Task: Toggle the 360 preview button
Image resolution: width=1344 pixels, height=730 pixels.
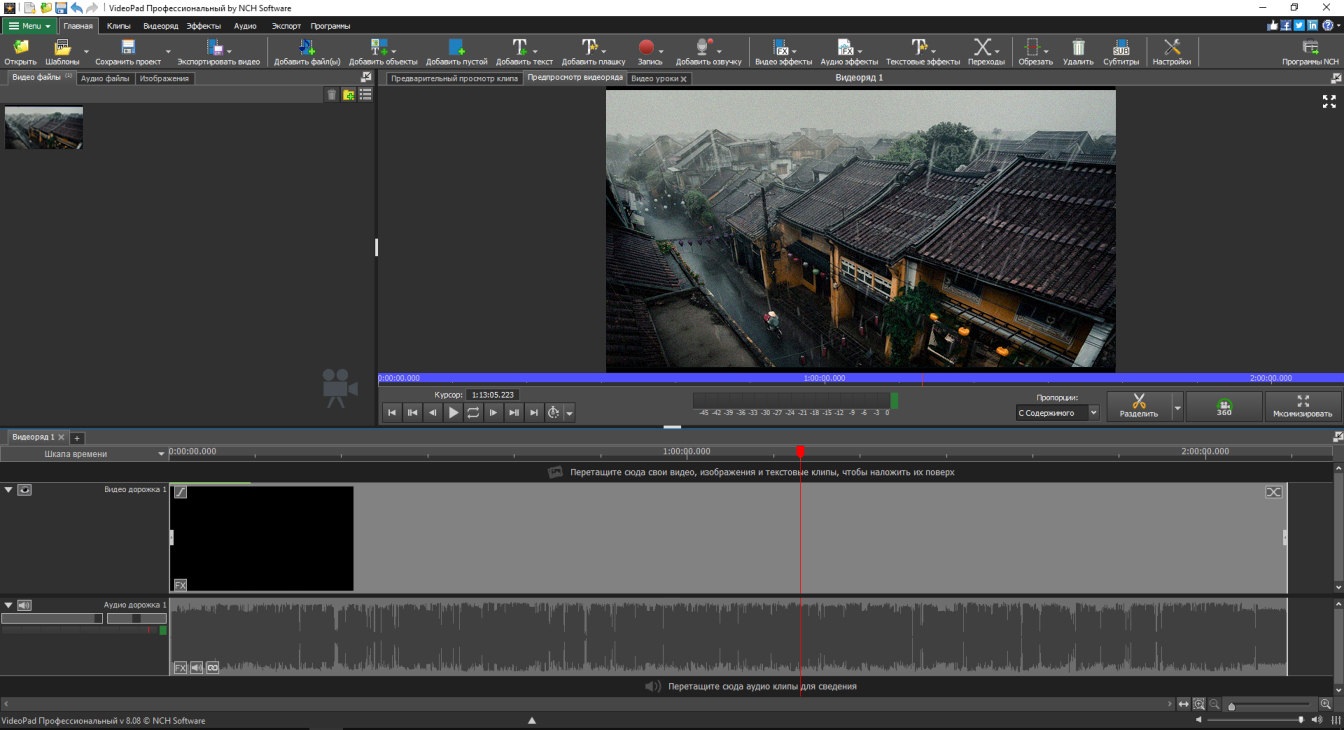Action: click(x=1224, y=407)
